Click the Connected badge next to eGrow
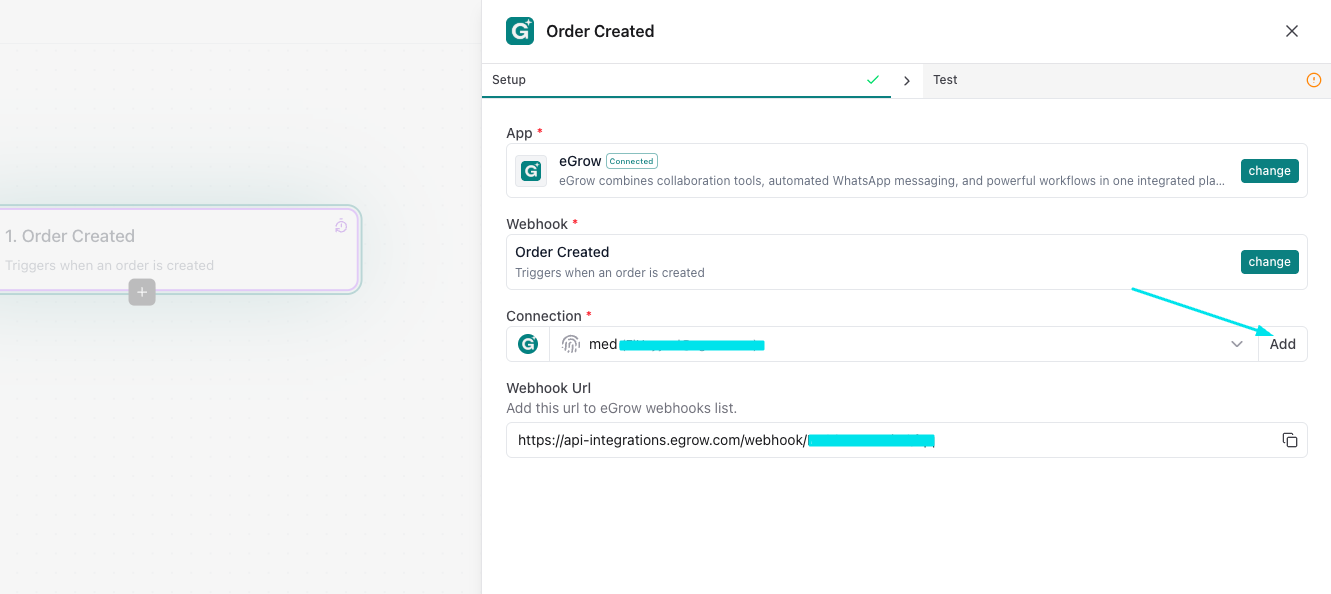 click(631, 161)
